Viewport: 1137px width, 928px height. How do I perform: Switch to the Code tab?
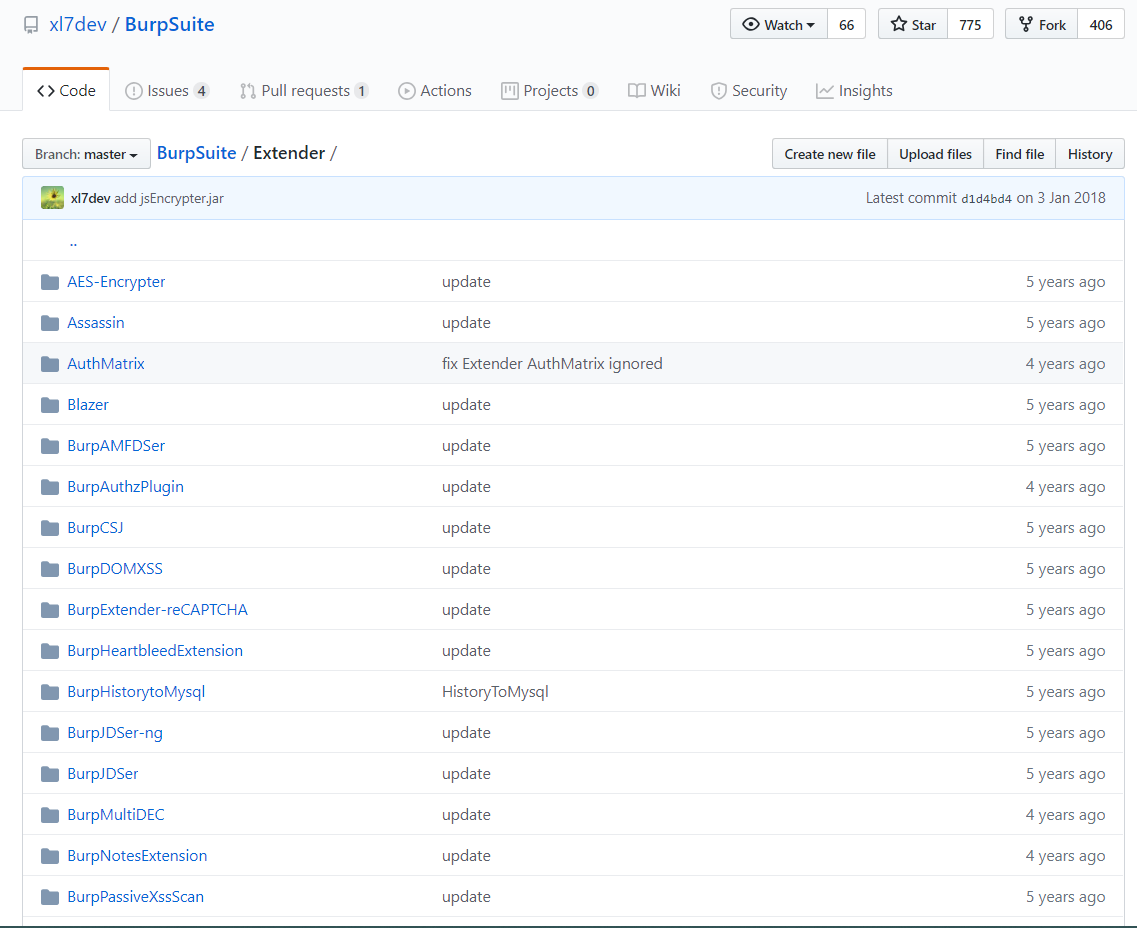(66, 91)
